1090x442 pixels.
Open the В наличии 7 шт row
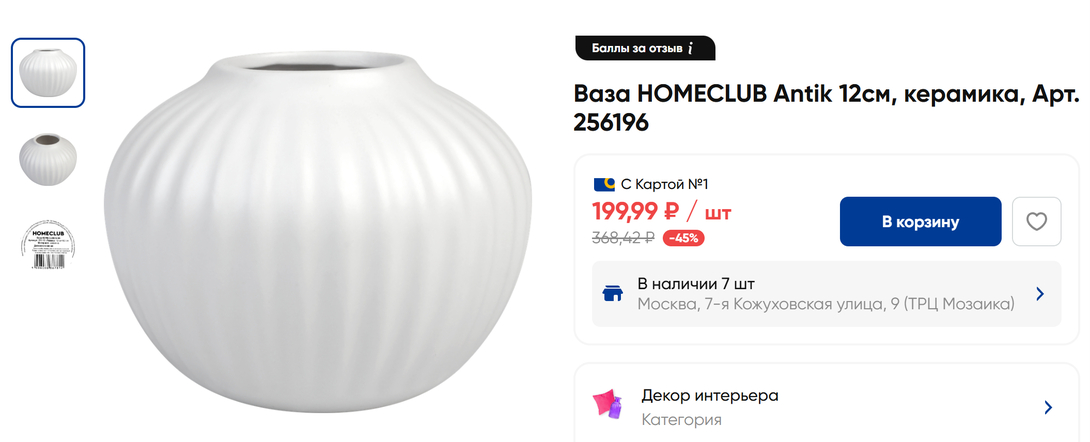(x=827, y=294)
